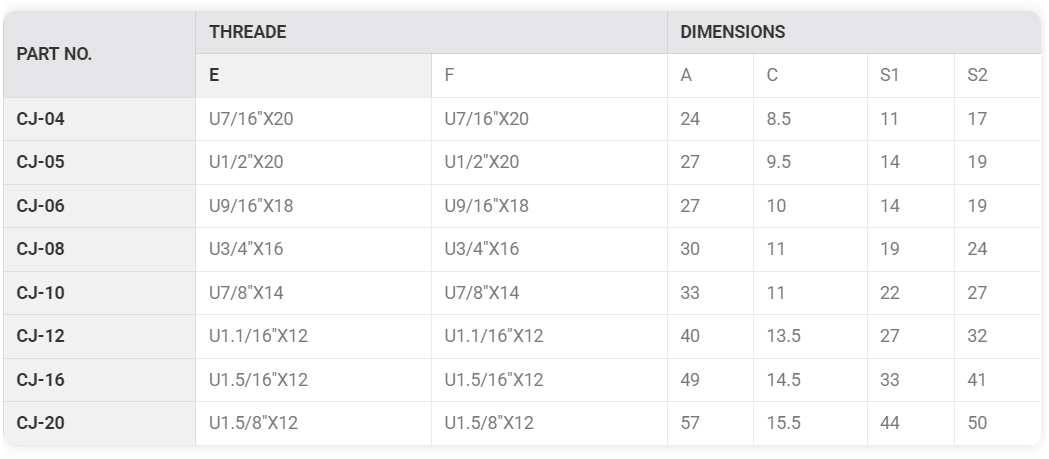The width and height of the screenshot is (1049, 459).
Task: Click the DIMENSIONS header cell
Action: 854,32
